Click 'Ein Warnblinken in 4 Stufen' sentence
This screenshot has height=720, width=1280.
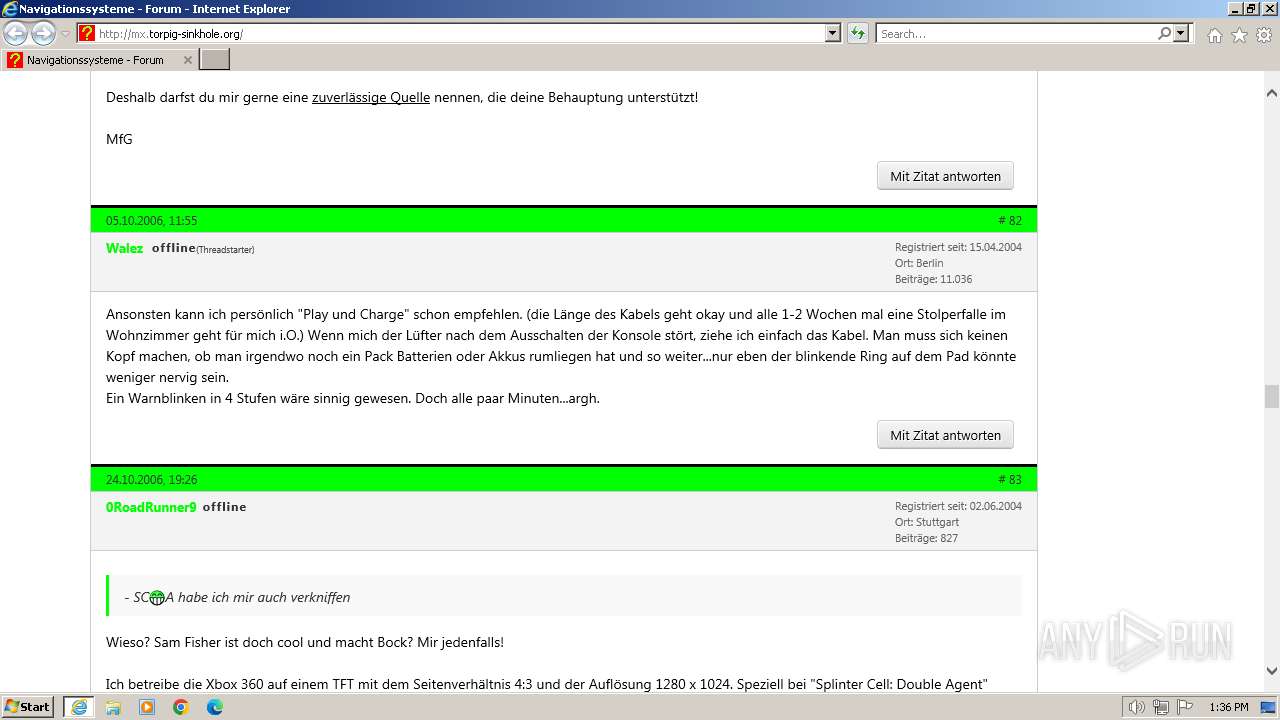(353, 398)
